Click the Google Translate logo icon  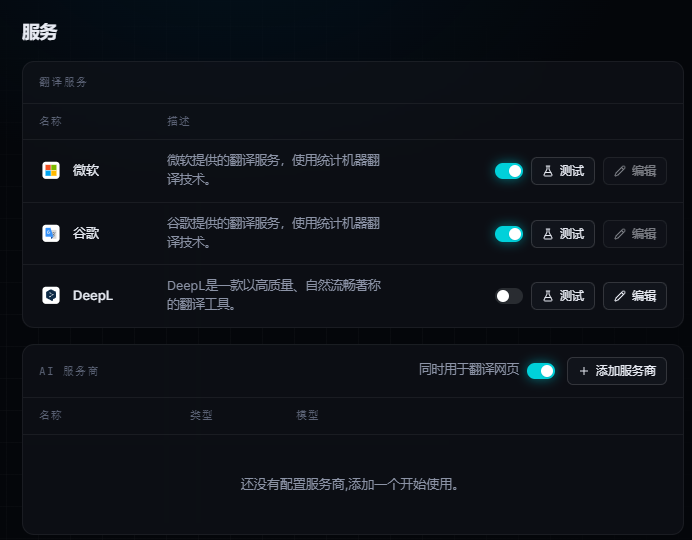tap(51, 233)
